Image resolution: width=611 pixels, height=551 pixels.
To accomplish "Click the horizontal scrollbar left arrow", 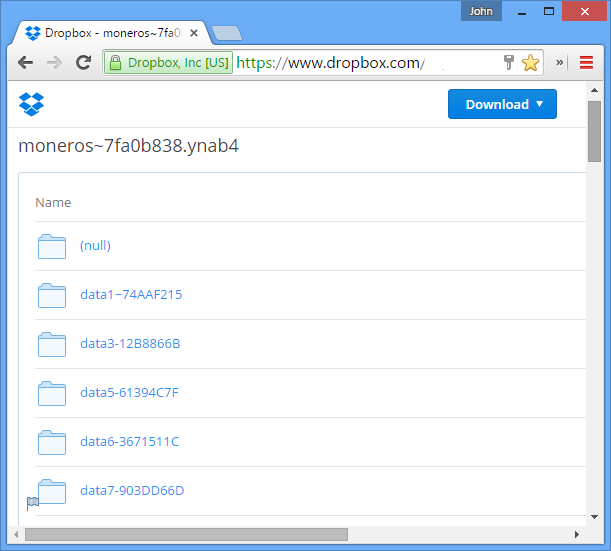I will click(16, 534).
